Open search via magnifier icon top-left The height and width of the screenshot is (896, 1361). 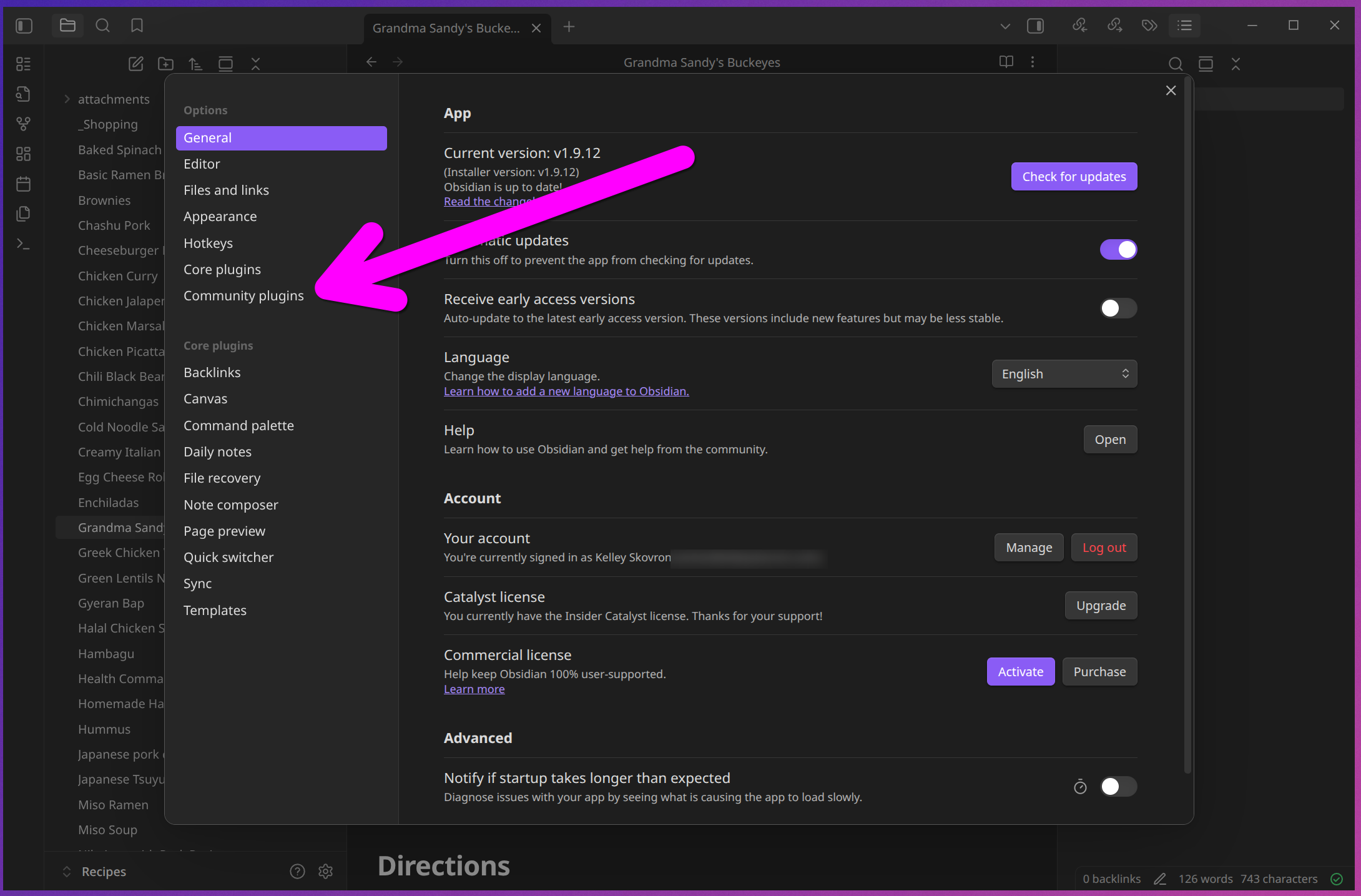[x=102, y=26]
